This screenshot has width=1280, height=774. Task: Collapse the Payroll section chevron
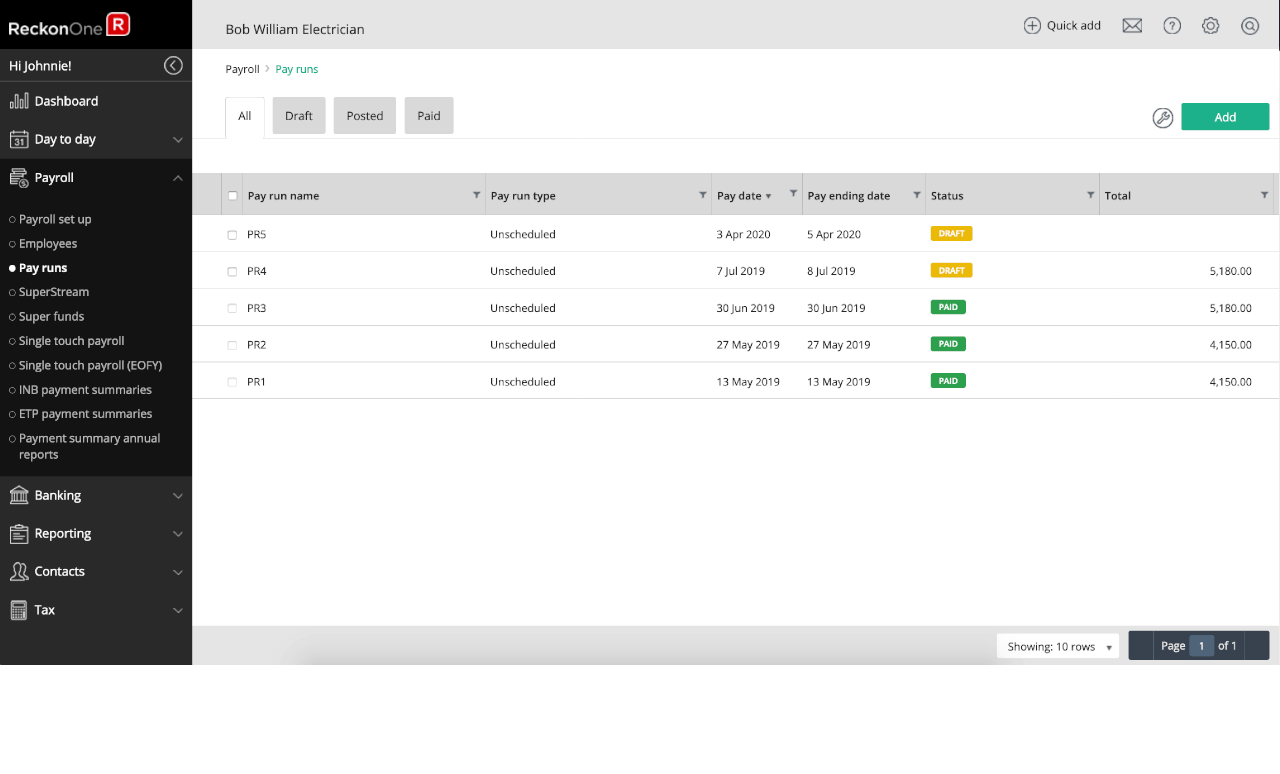pyautogui.click(x=178, y=178)
